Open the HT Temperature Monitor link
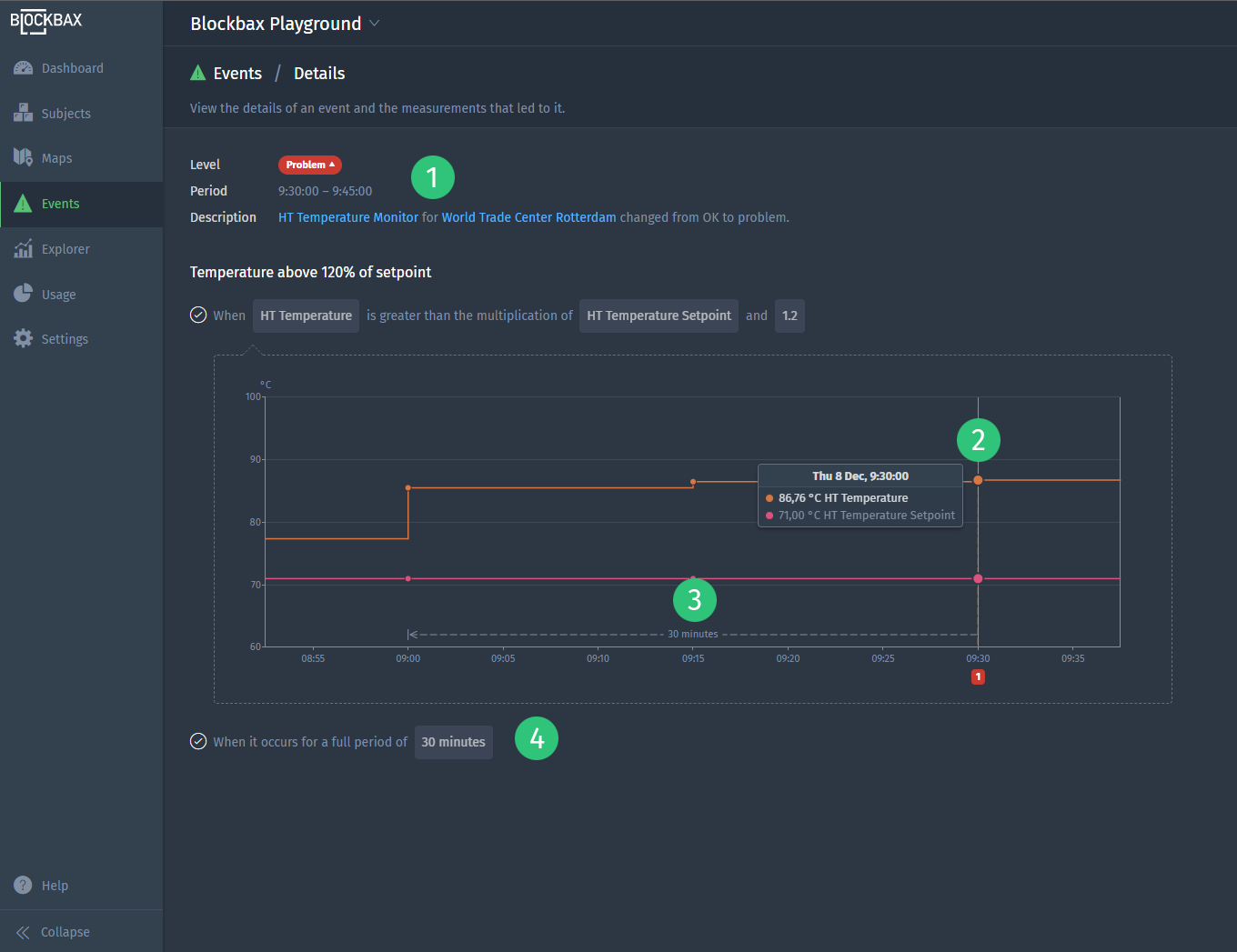The width and height of the screenshot is (1237, 952). coord(348,217)
